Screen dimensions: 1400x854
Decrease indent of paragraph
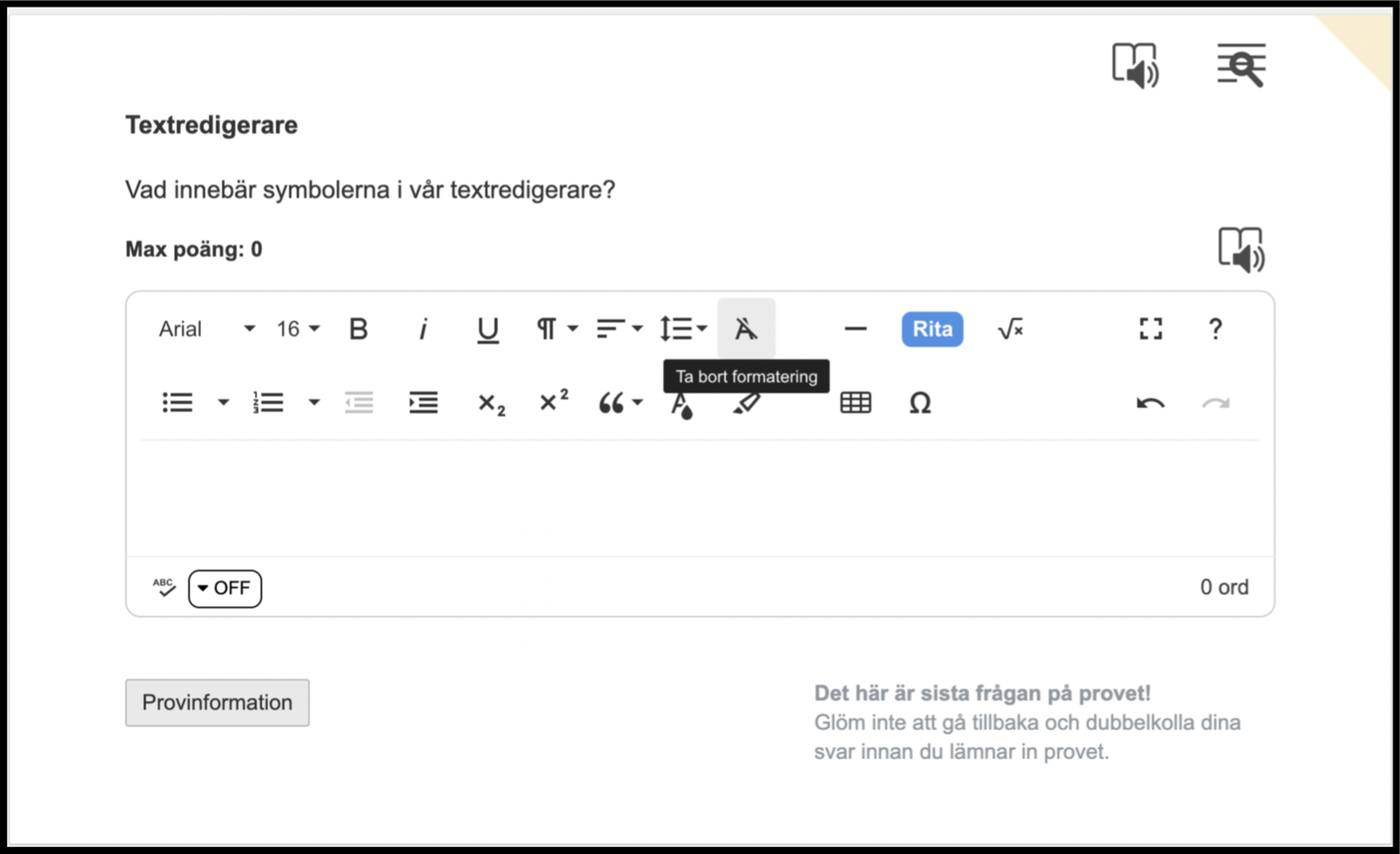click(359, 402)
